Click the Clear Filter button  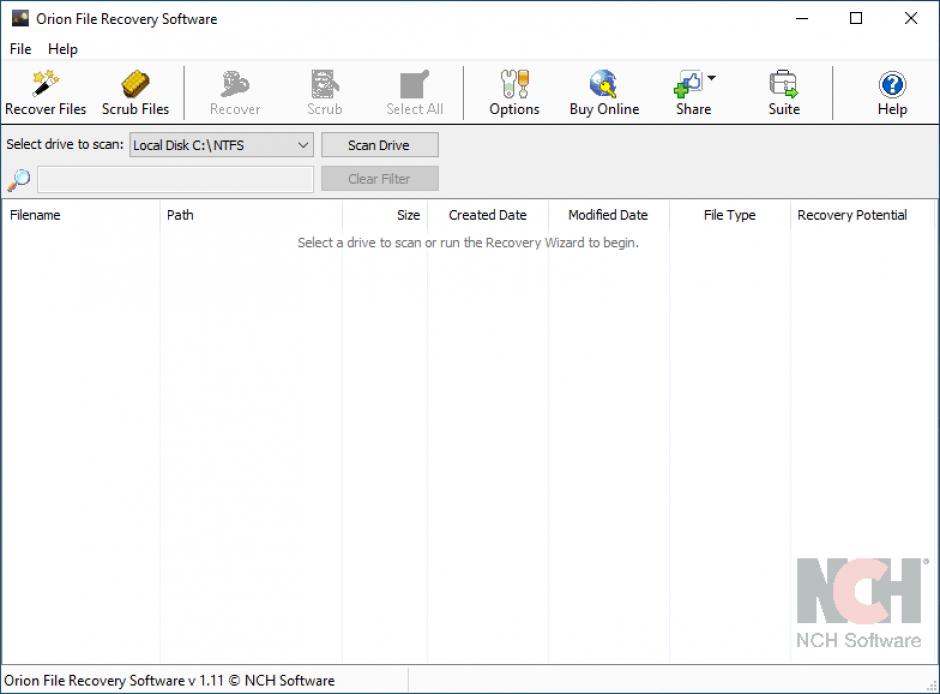click(x=379, y=179)
